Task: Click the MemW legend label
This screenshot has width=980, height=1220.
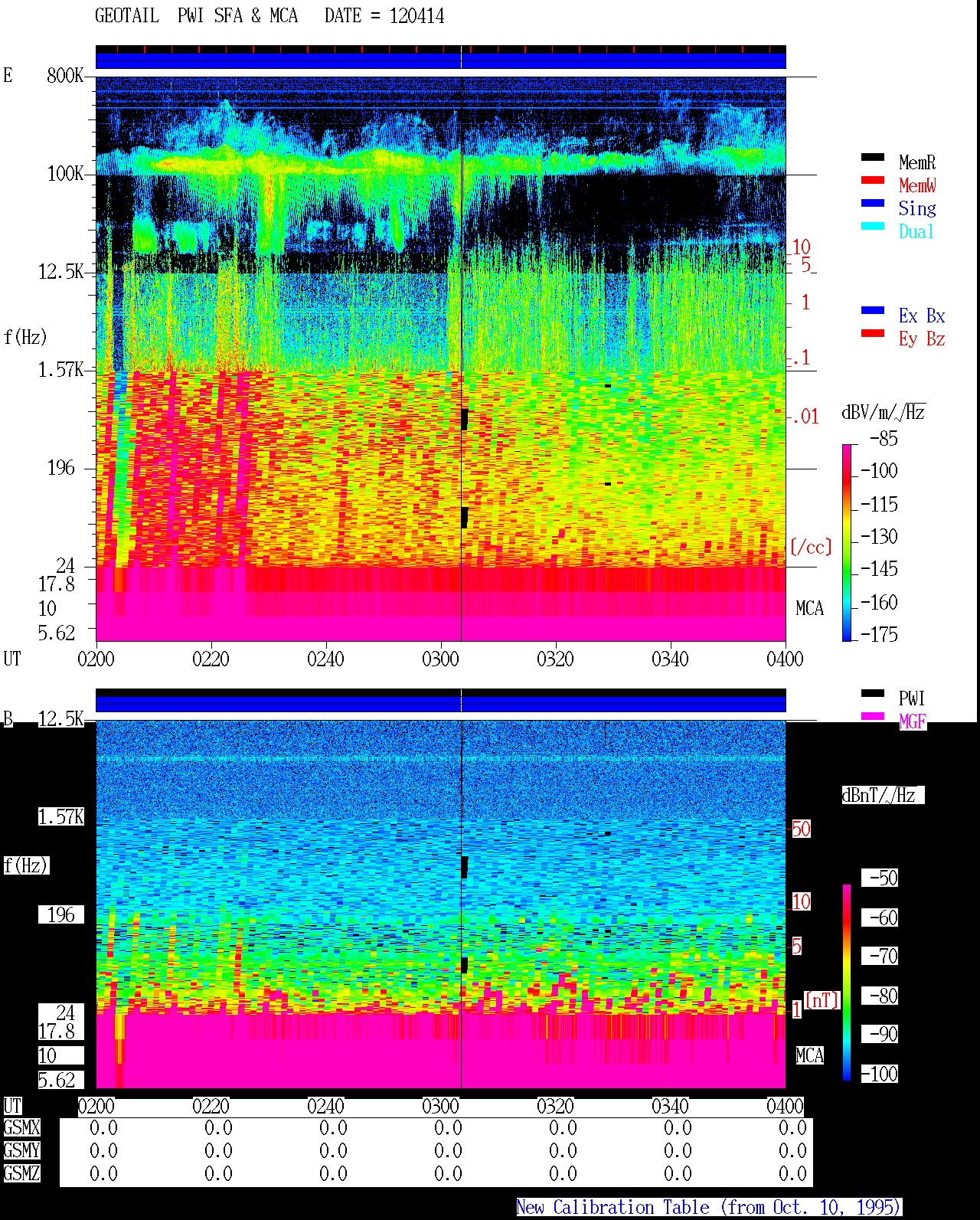Action: point(917,185)
